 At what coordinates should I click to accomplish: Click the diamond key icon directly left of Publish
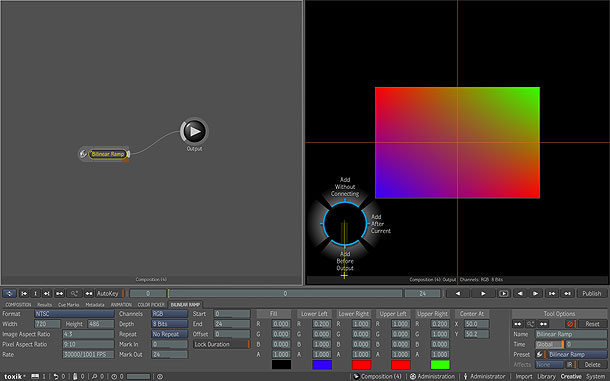click(568, 293)
